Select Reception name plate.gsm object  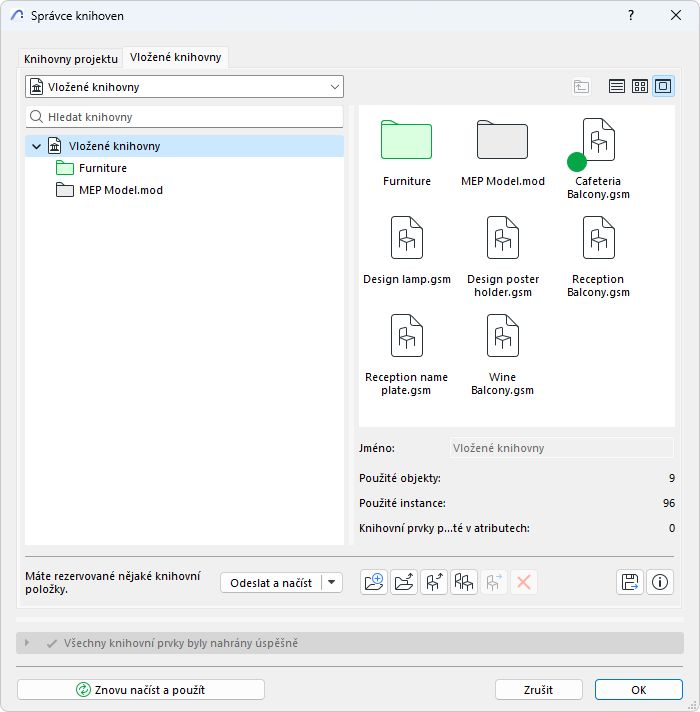point(406,355)
